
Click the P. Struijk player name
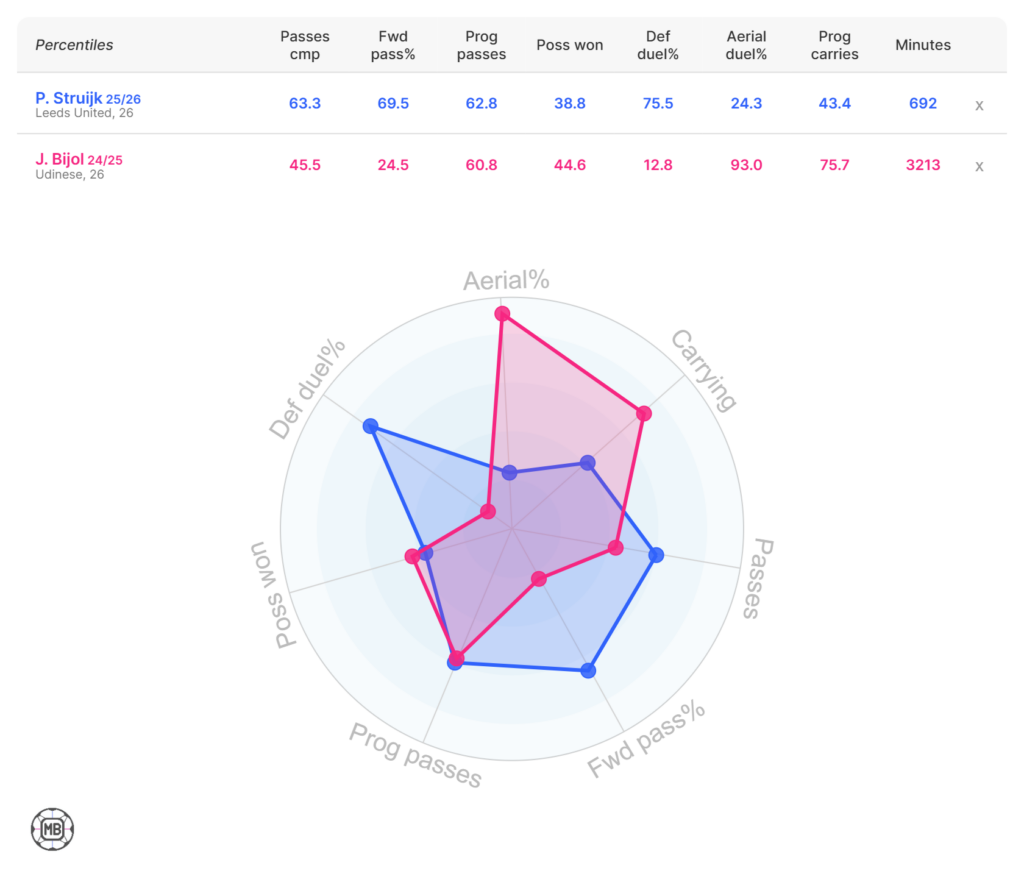68,98
